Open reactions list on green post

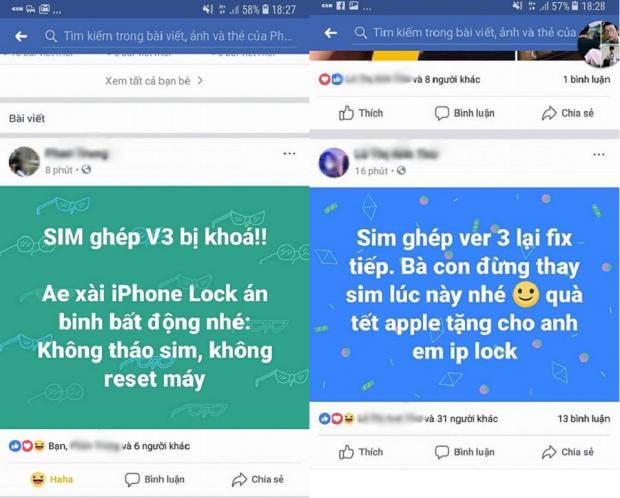(x=99, y=446)
